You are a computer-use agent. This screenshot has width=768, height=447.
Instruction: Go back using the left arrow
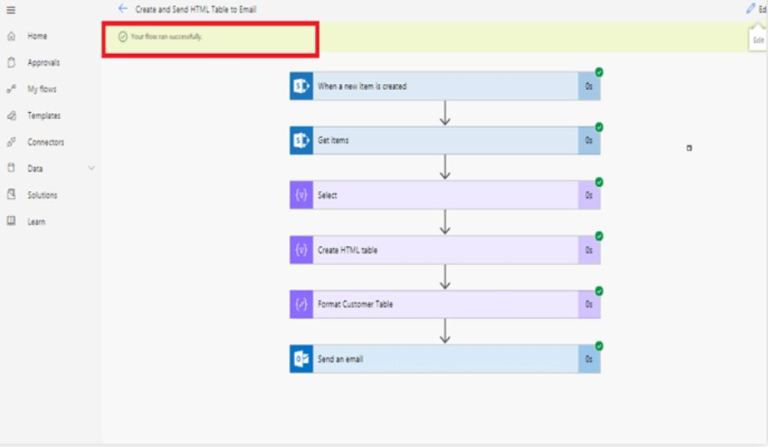pos(122,9)
